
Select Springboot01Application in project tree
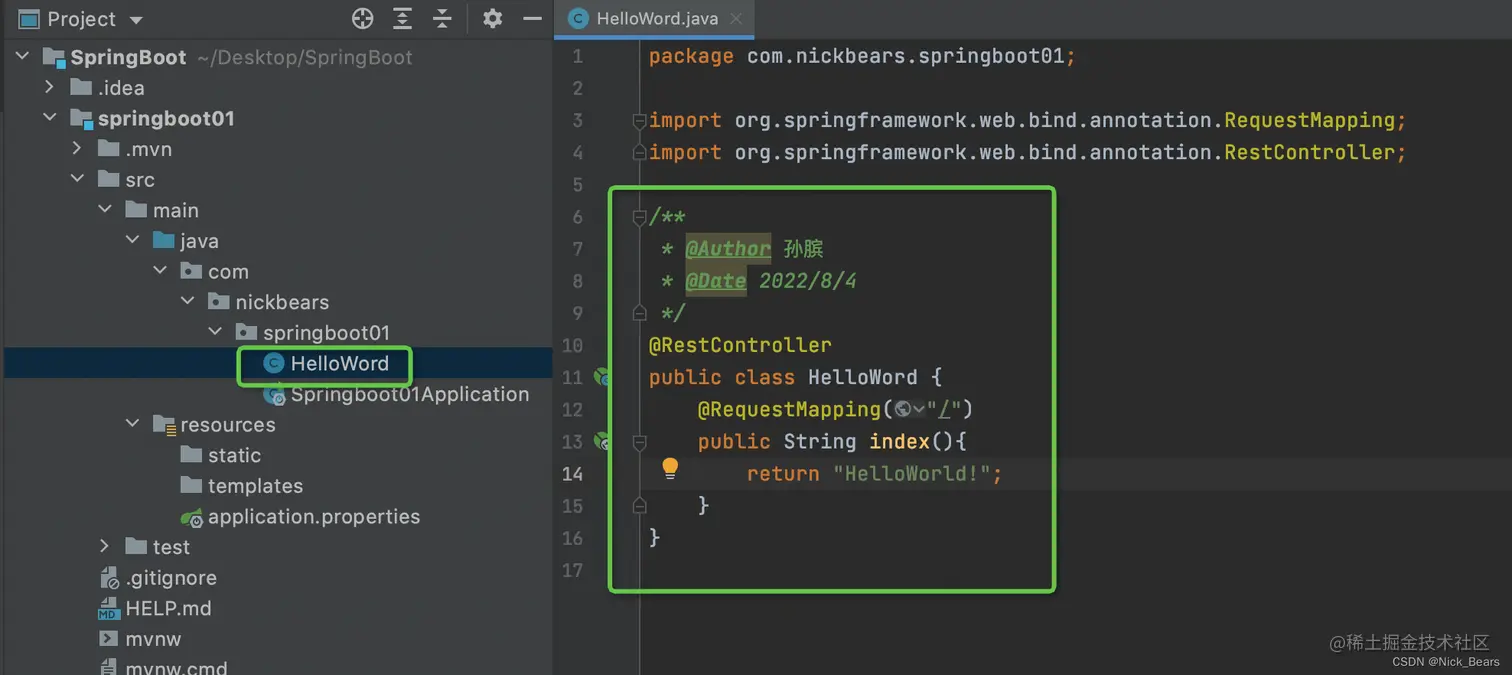tap(410, 394)
